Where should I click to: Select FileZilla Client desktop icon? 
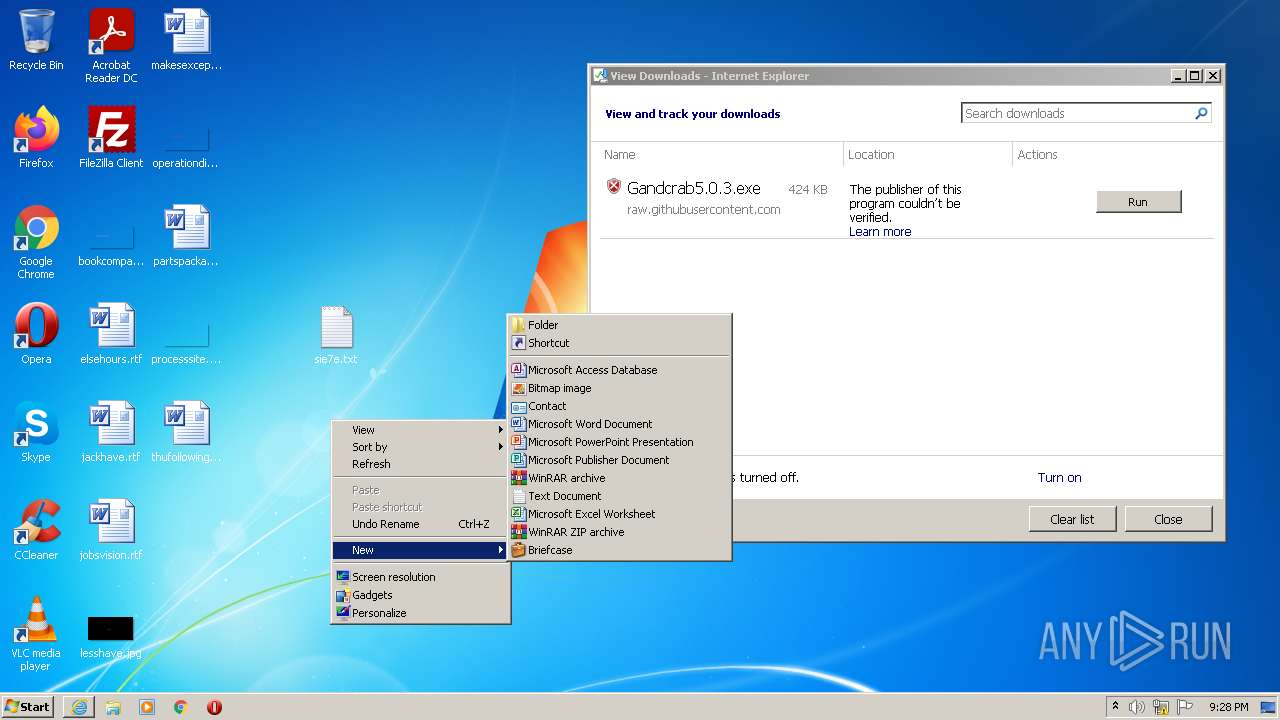(x=111, y=138)
